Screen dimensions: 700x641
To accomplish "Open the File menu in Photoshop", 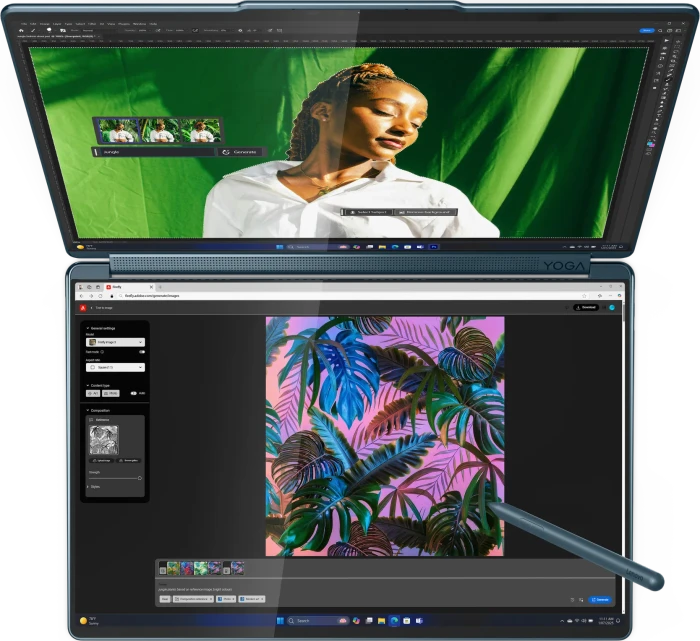I will pos(24,24).
